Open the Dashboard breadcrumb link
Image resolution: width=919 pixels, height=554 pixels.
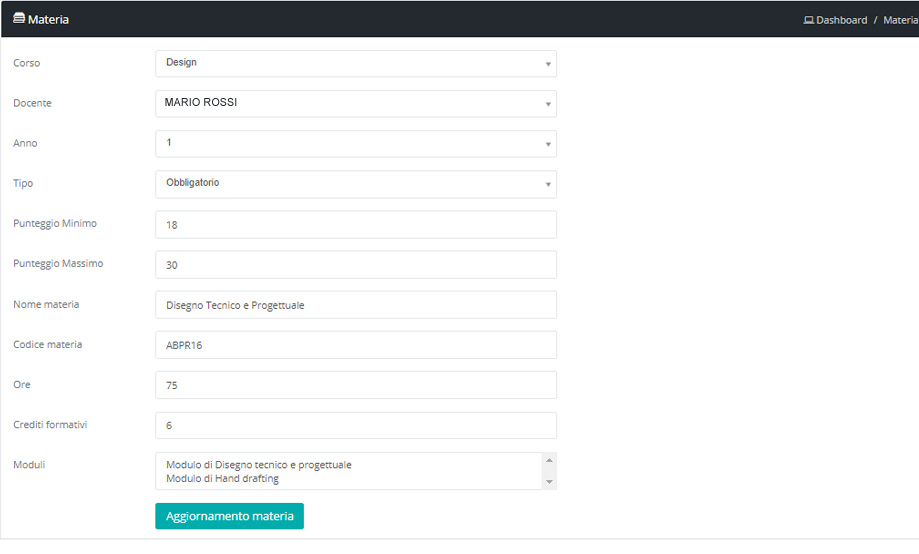click(841, 20)
